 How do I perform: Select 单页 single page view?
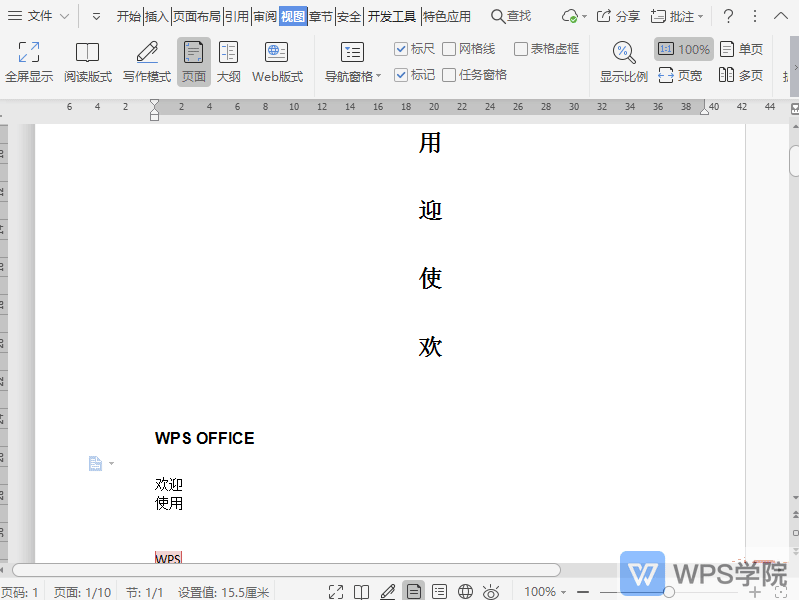tap(741, 49)
